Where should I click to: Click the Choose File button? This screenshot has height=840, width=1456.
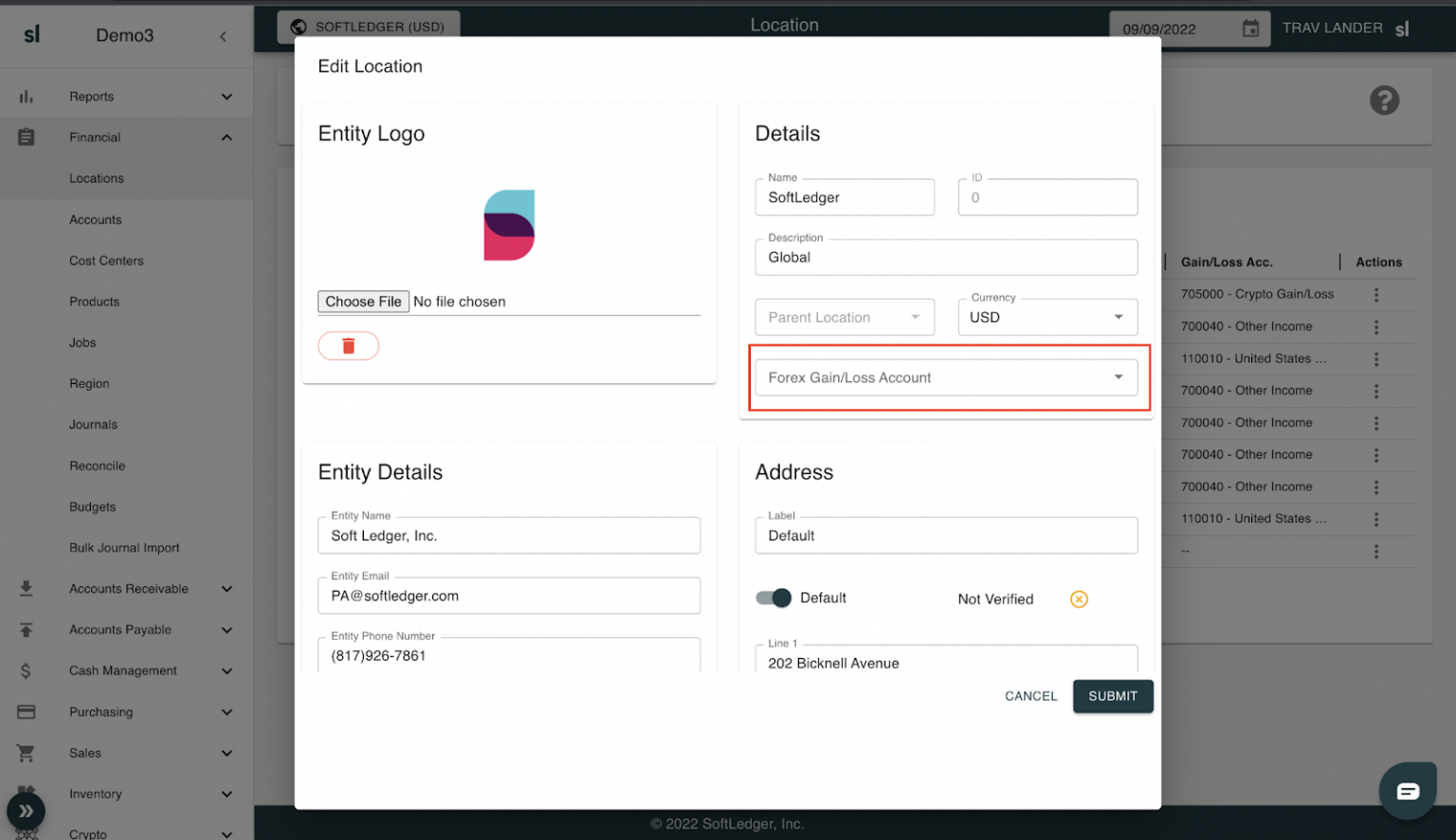tap(363, 301)
